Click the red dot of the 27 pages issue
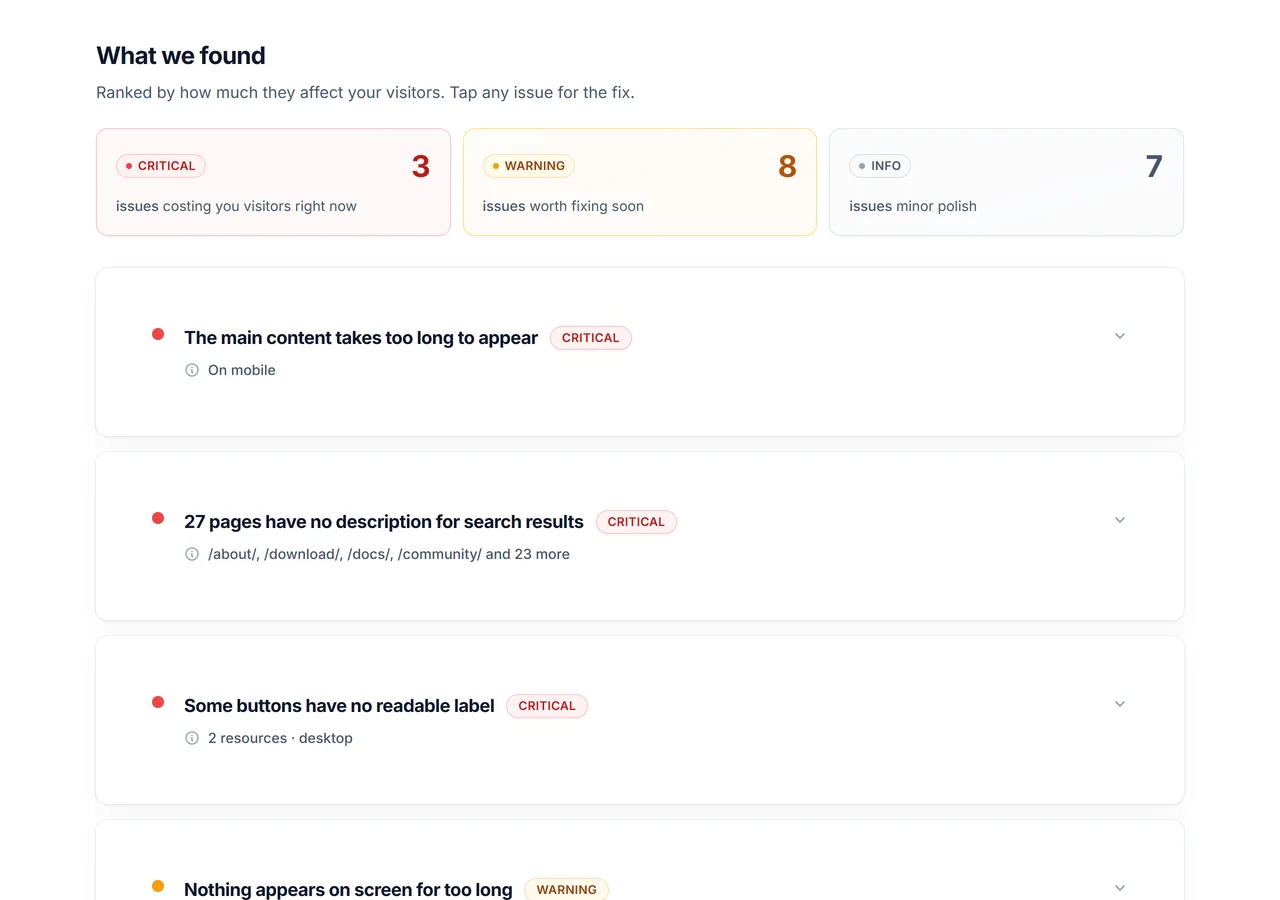The image size is (1280, 900). click(x=158, y=518)
